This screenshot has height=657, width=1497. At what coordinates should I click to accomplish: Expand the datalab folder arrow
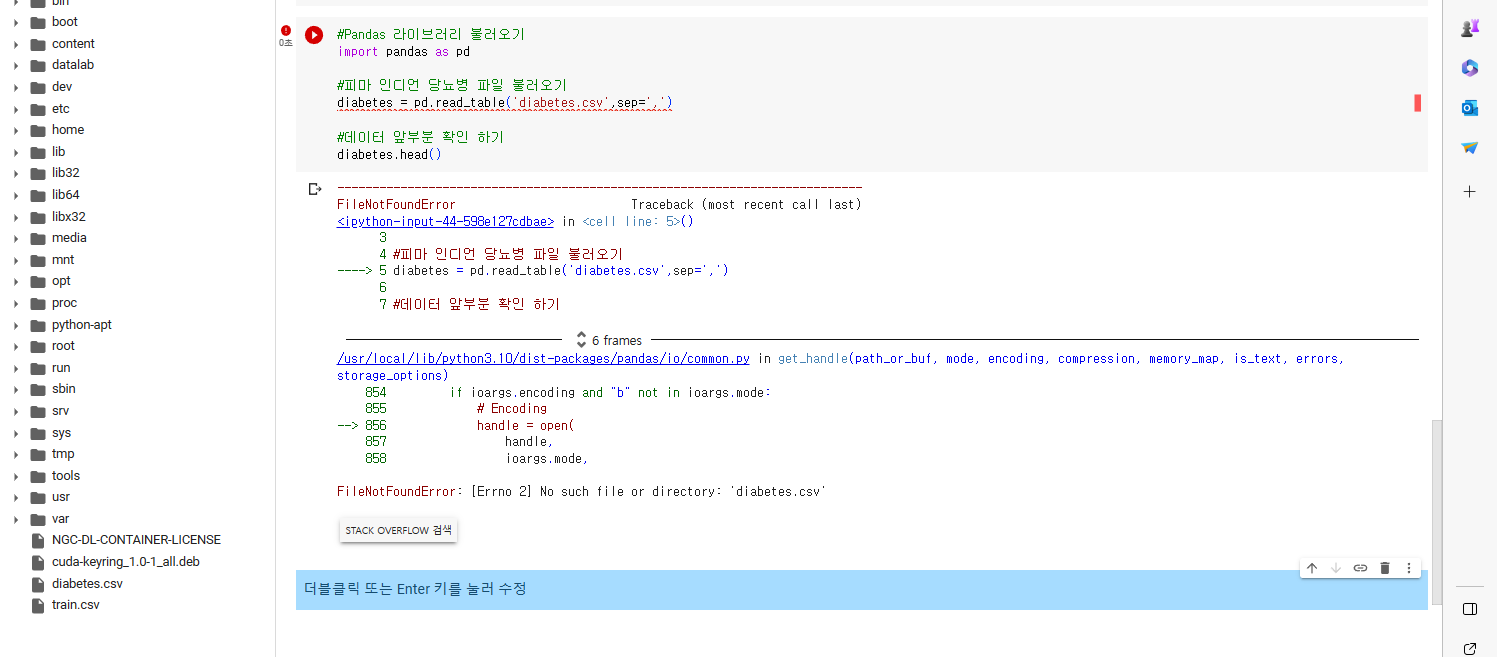(x=16, y=65)
